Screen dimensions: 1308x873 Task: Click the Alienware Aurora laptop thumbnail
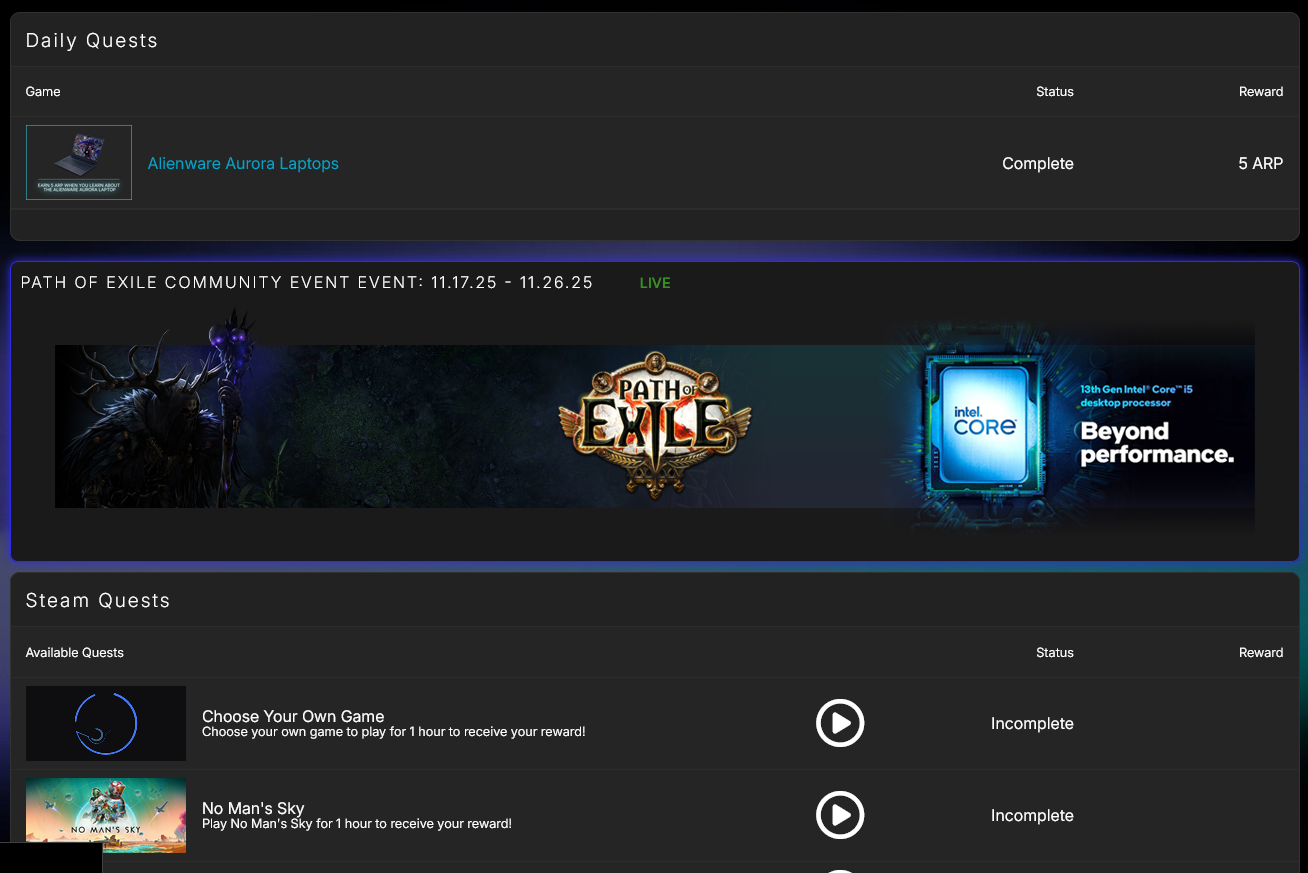[x=79, y=162]
